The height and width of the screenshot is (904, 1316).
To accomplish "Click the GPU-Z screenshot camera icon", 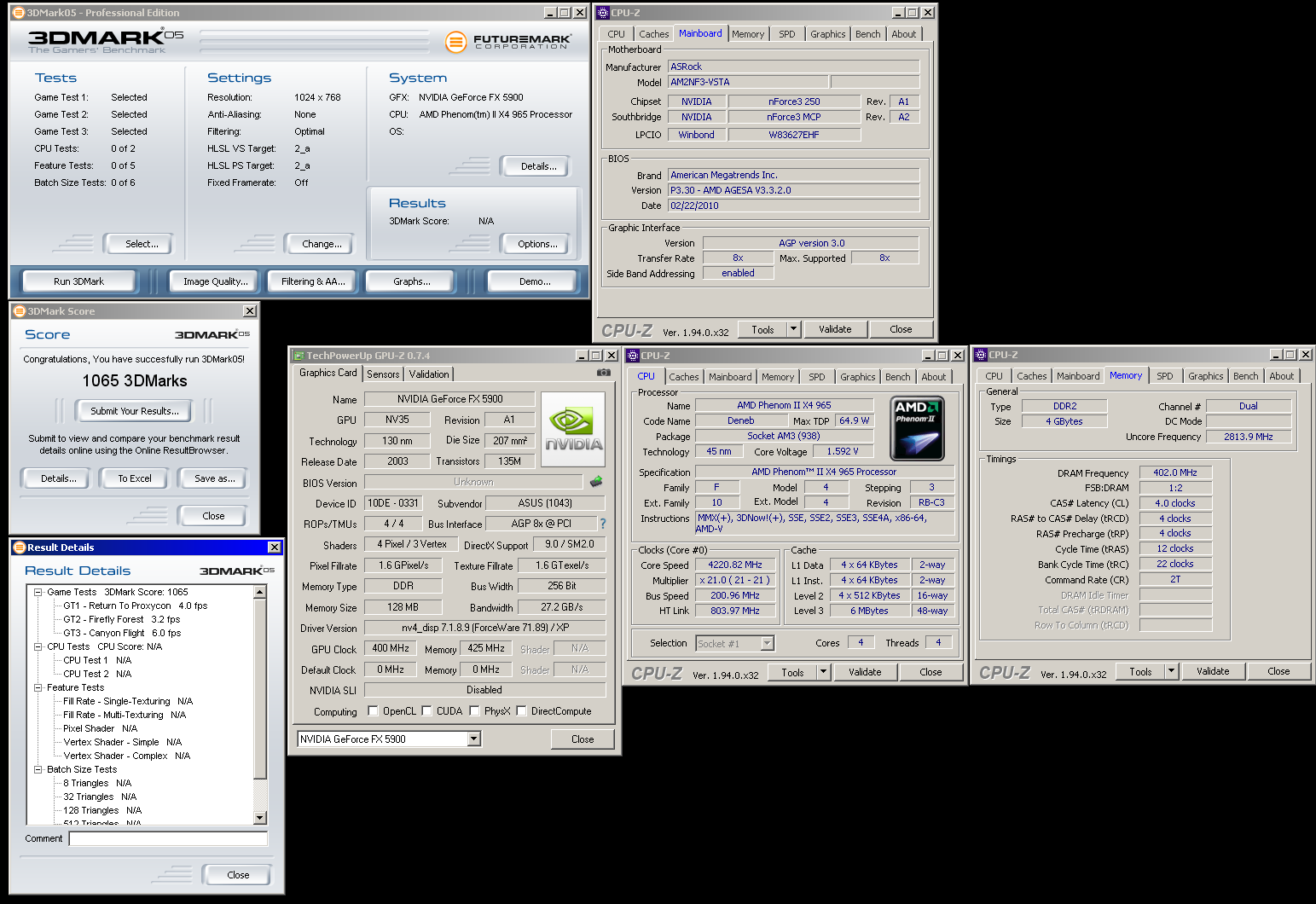I will point(604,373).
